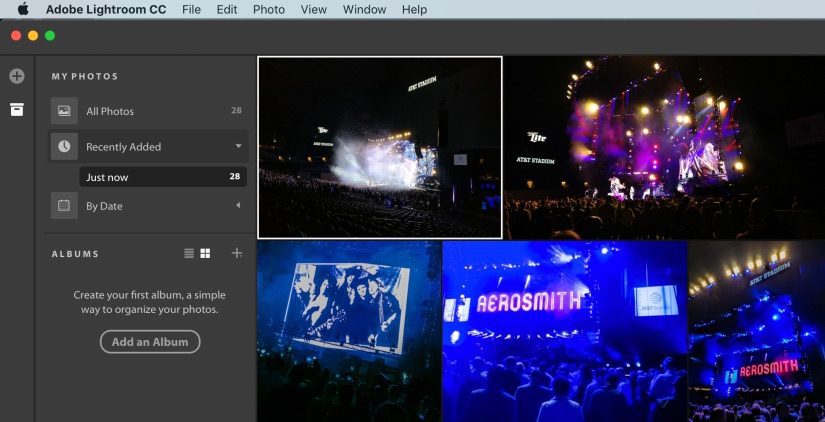
Task: Select the All Photos picture icon
Action: [64, 111]
